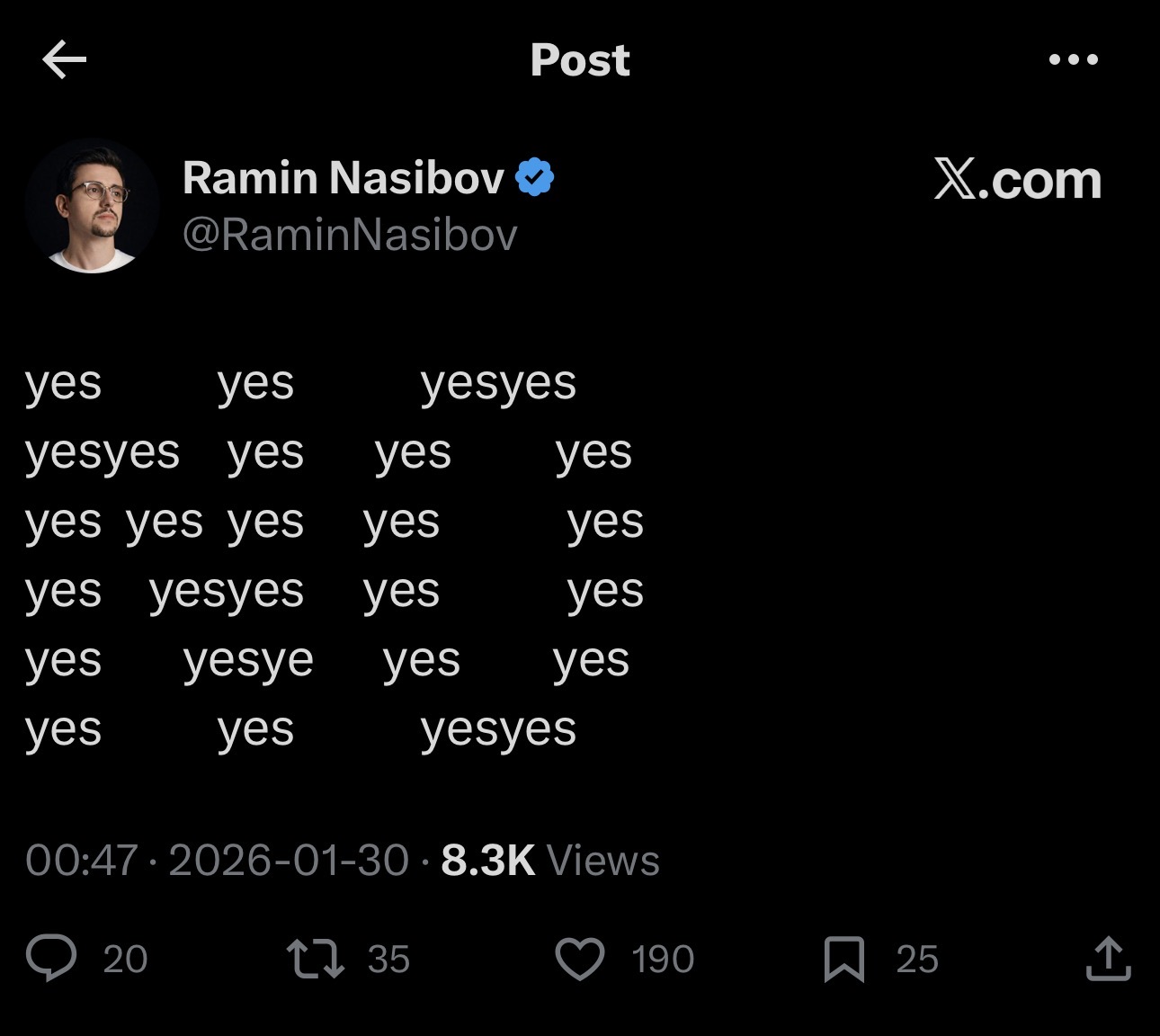
Task: Click the 8.3K Views counter
Action: (x=550, y=861)
